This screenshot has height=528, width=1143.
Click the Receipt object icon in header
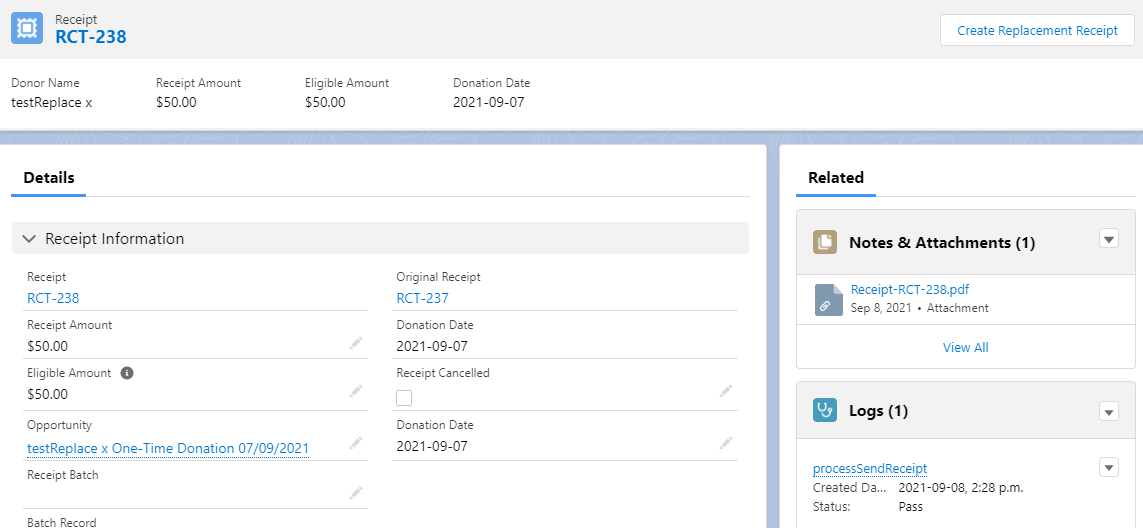coord(27,28)
